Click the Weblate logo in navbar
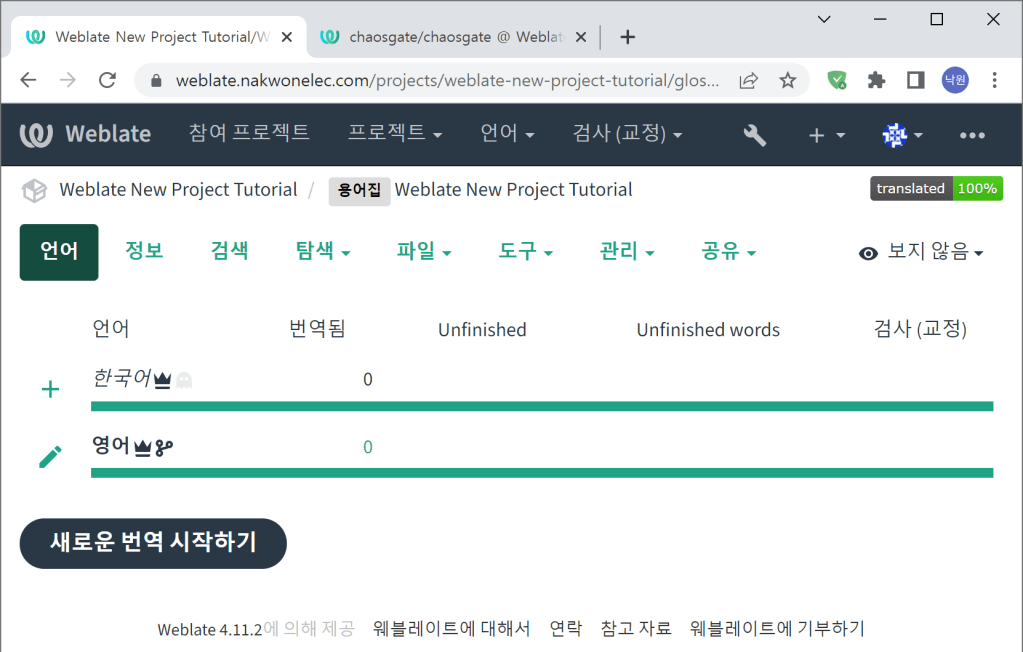 point(86,134)
